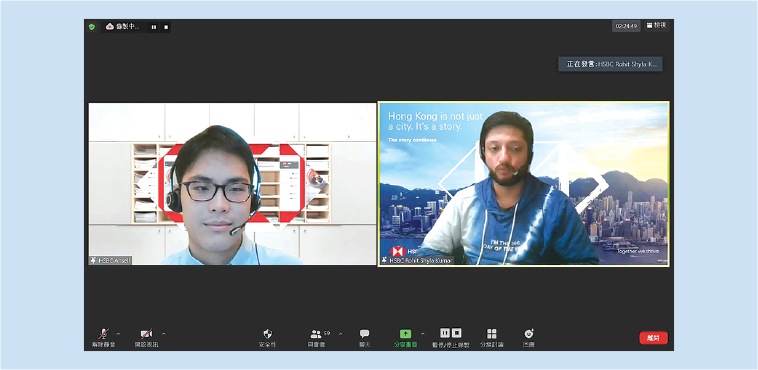Click the red Leave meeting button
758x370 pixels.
click(654, 338)
